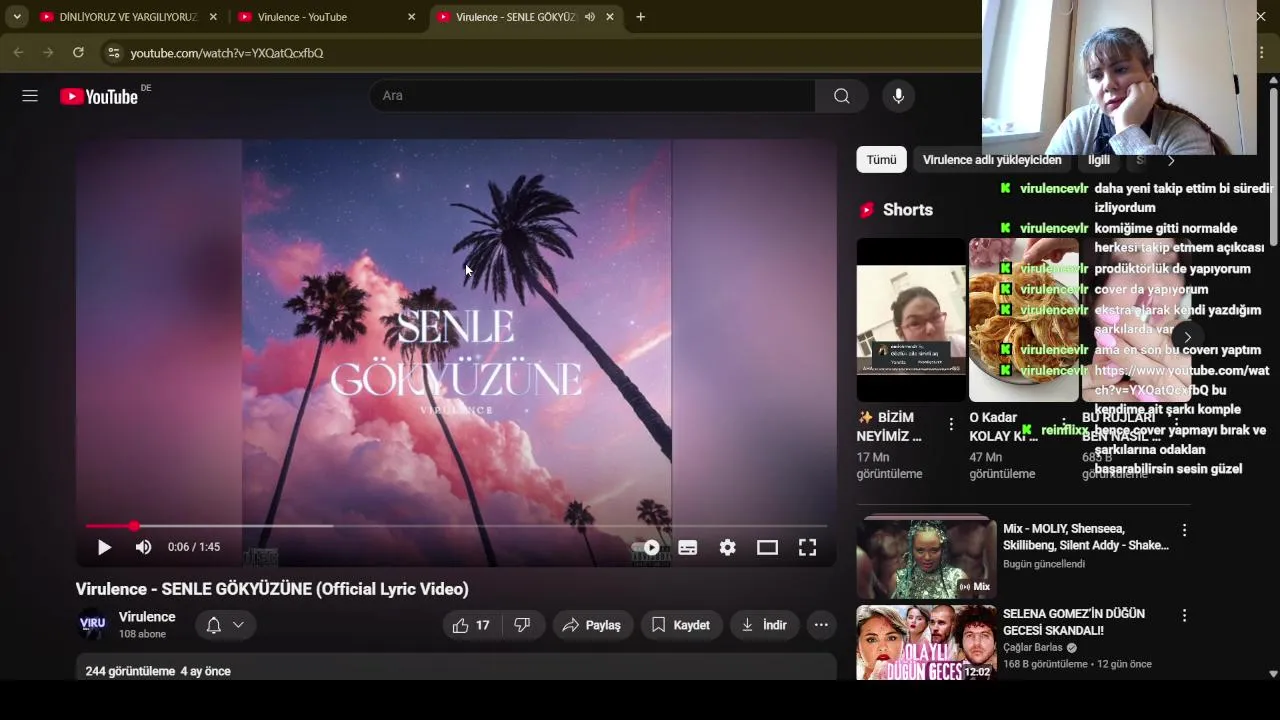Viewport: 1280px width, 720px height.
Task: Toggle the autoplay switch in the player
Action: click(x=646, y=547)
